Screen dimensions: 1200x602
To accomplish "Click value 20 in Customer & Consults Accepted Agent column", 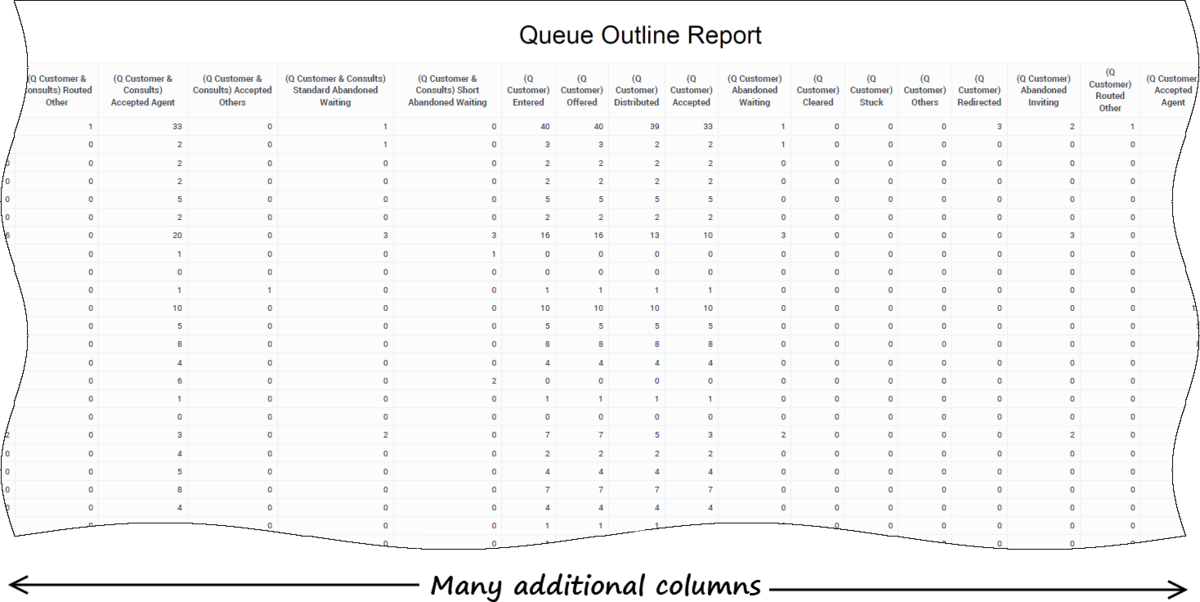I will 176,235.
